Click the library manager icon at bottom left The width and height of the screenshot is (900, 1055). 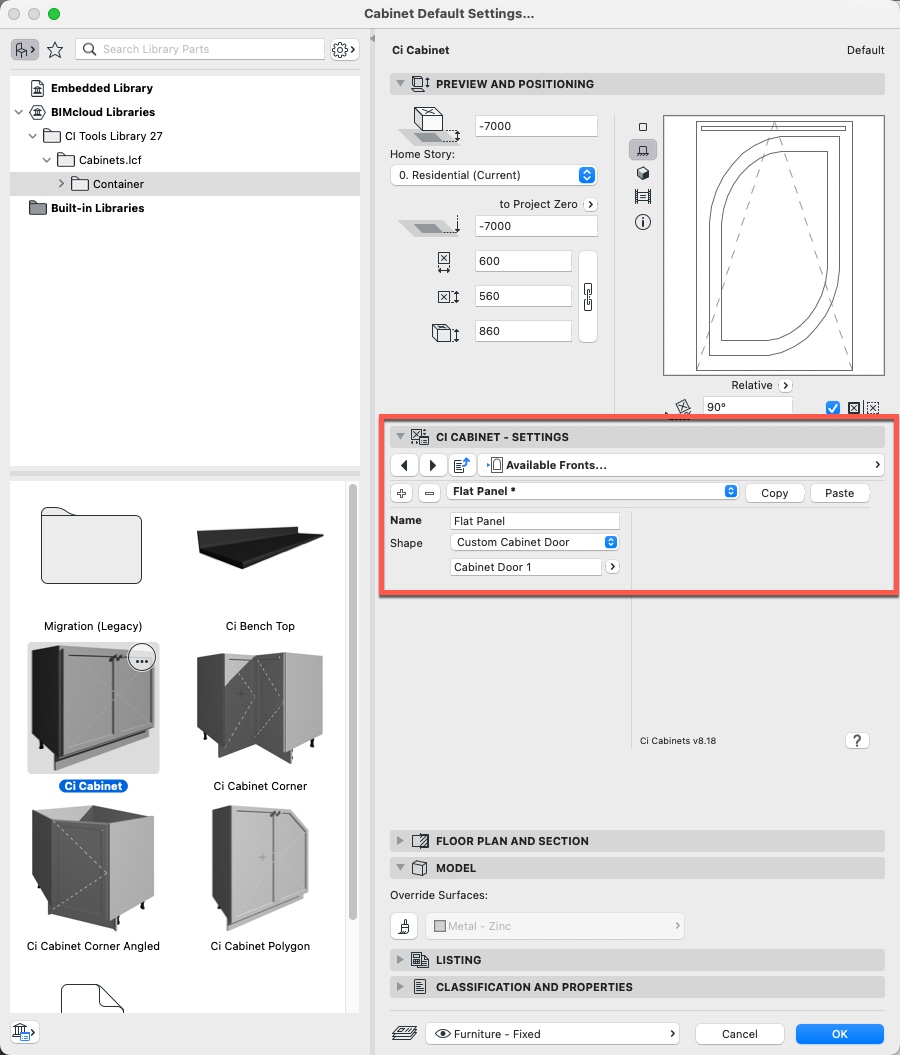[24, 1031]
